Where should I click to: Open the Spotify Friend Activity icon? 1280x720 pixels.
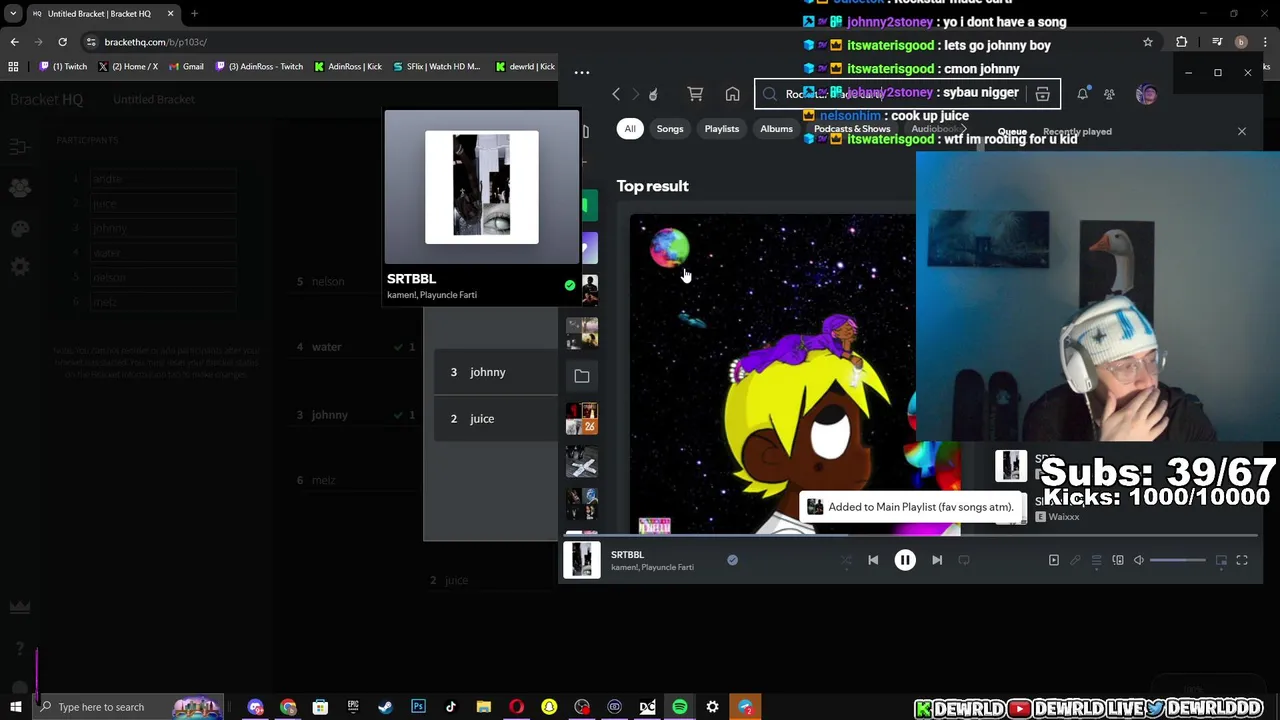click(x=1109, y=94)
